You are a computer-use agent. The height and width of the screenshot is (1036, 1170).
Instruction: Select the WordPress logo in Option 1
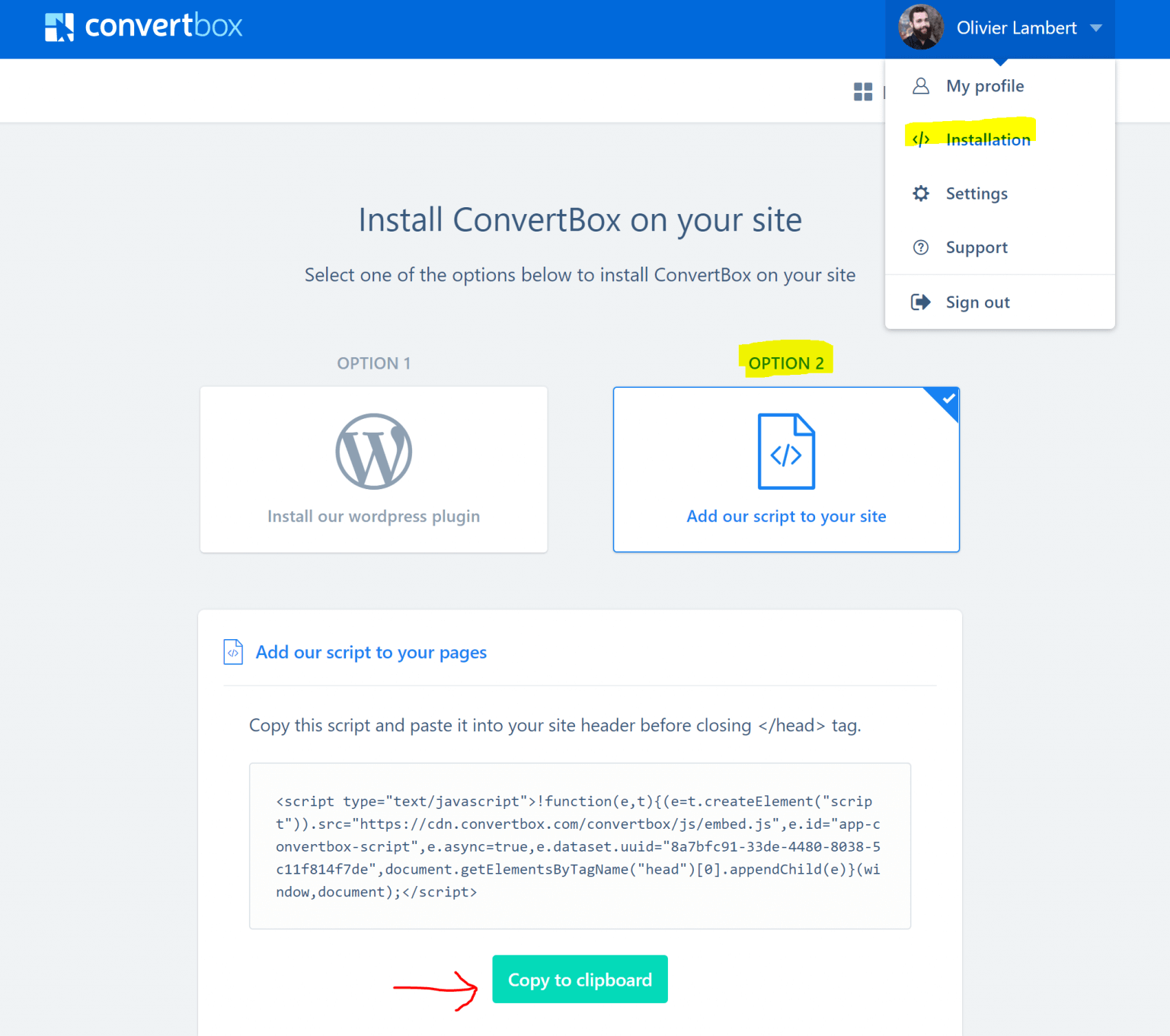click(x=374, y=452)
